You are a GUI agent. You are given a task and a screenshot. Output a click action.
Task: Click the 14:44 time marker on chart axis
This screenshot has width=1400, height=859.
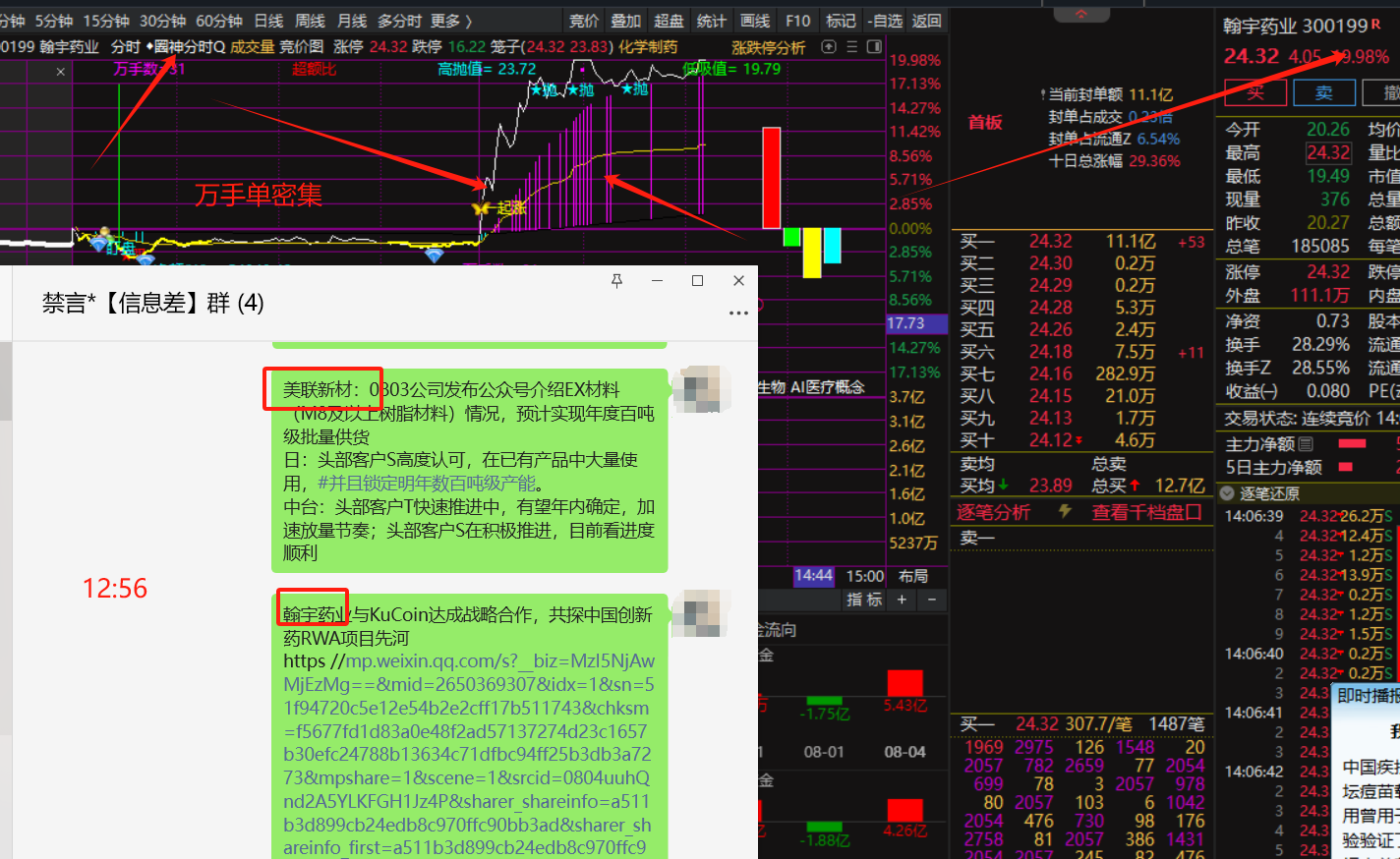[814, 576]
